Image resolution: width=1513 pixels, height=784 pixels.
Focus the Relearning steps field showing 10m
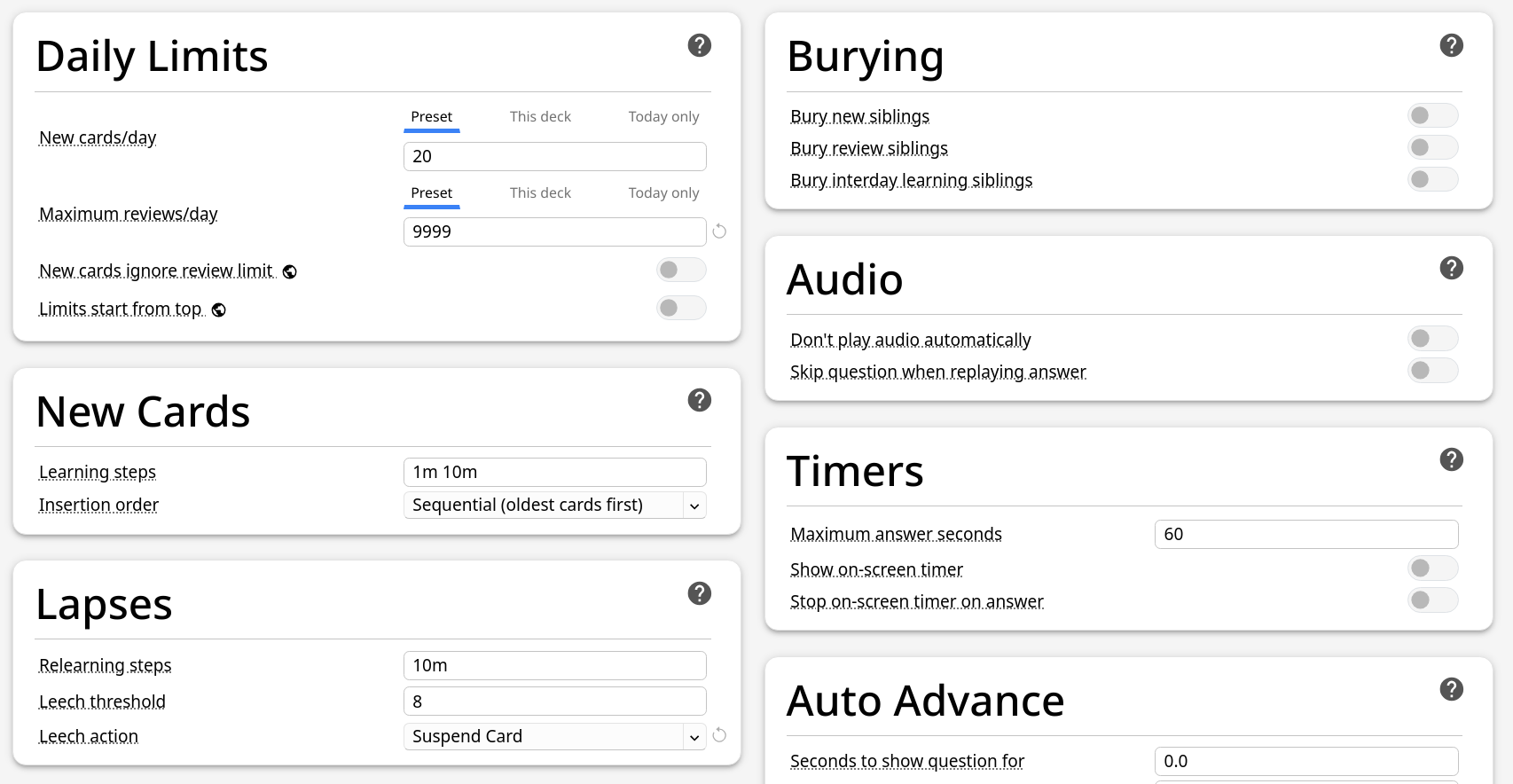[x=555, y=665]
